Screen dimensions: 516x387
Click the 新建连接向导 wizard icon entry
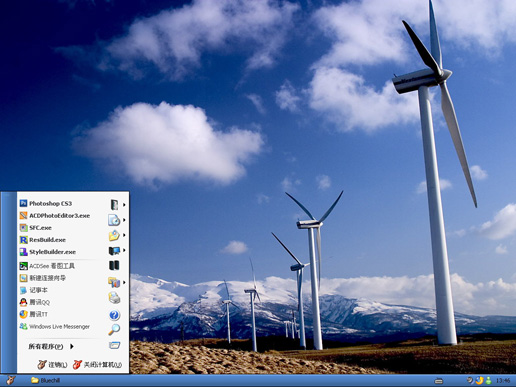click(x=43, y=278)
